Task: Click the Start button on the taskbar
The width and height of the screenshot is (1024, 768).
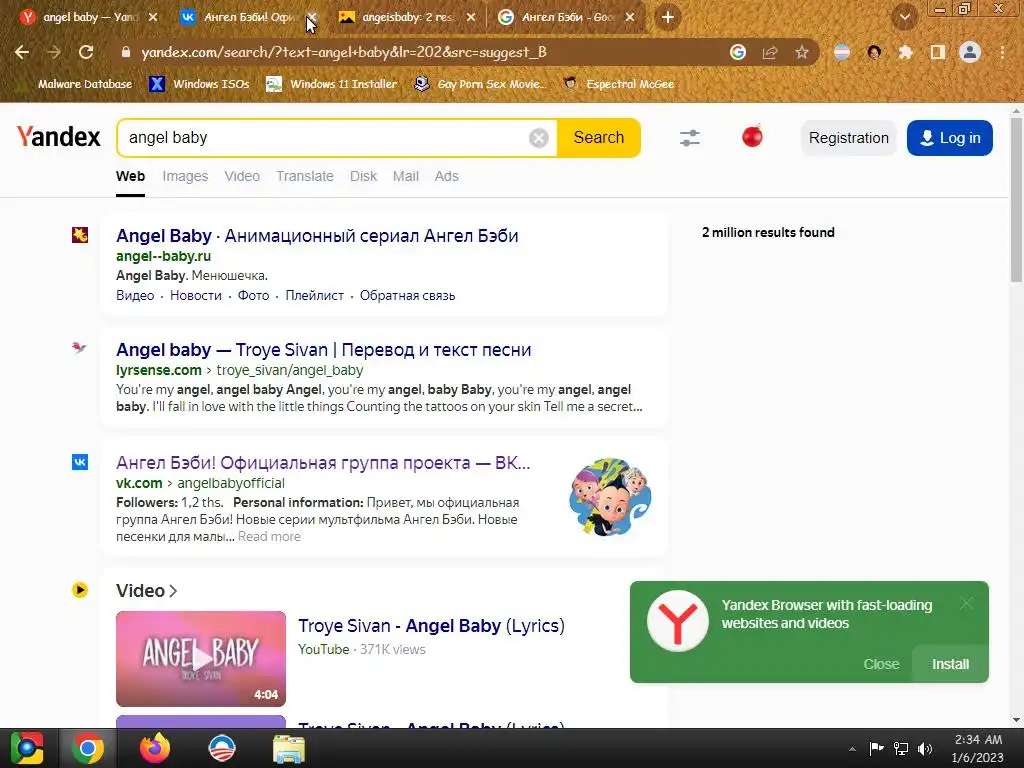Action: point(26,748)
